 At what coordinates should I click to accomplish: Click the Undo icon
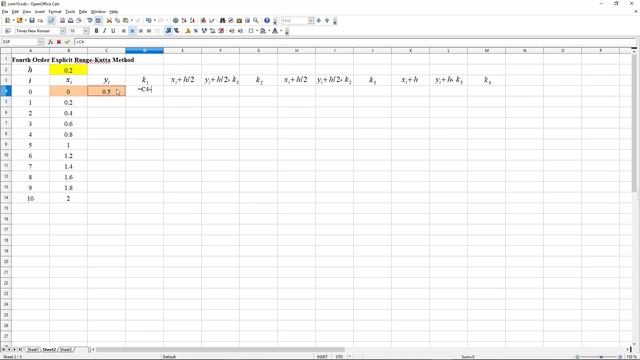click(x=148, y=20)
